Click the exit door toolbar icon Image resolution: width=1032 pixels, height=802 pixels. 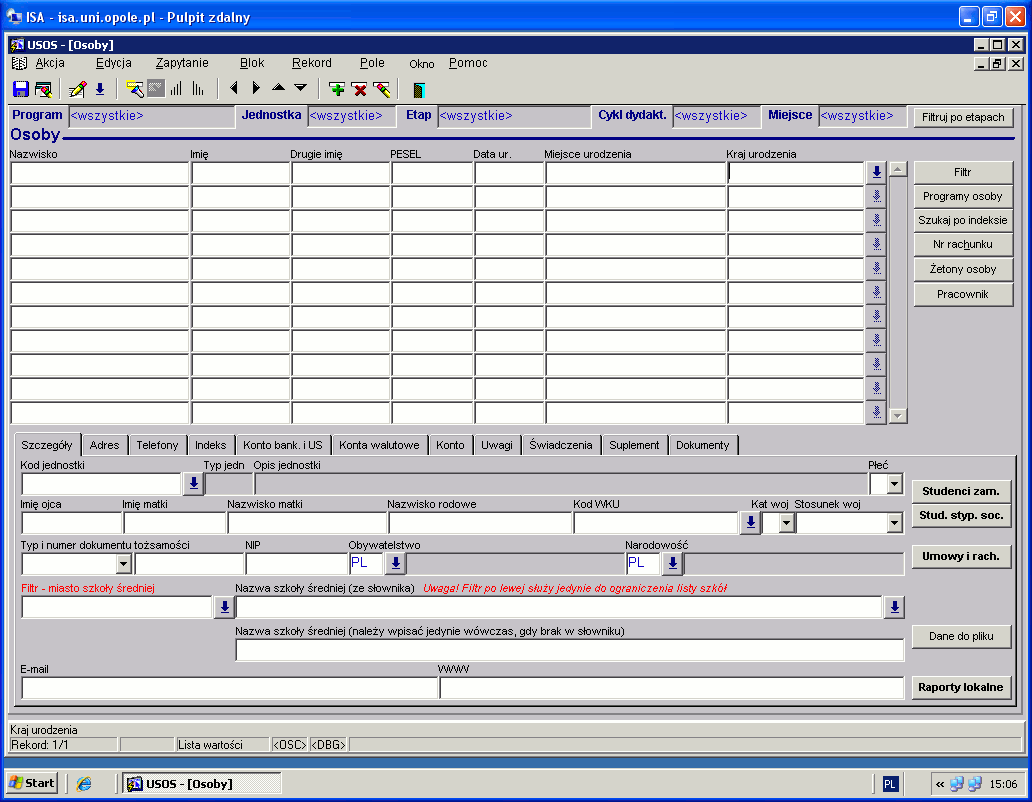click(419, 89)
